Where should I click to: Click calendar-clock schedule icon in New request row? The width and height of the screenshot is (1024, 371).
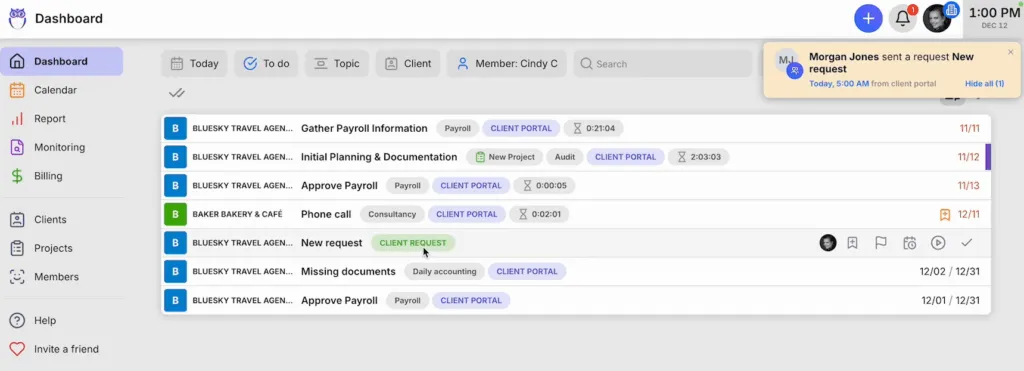click(910, 243)
